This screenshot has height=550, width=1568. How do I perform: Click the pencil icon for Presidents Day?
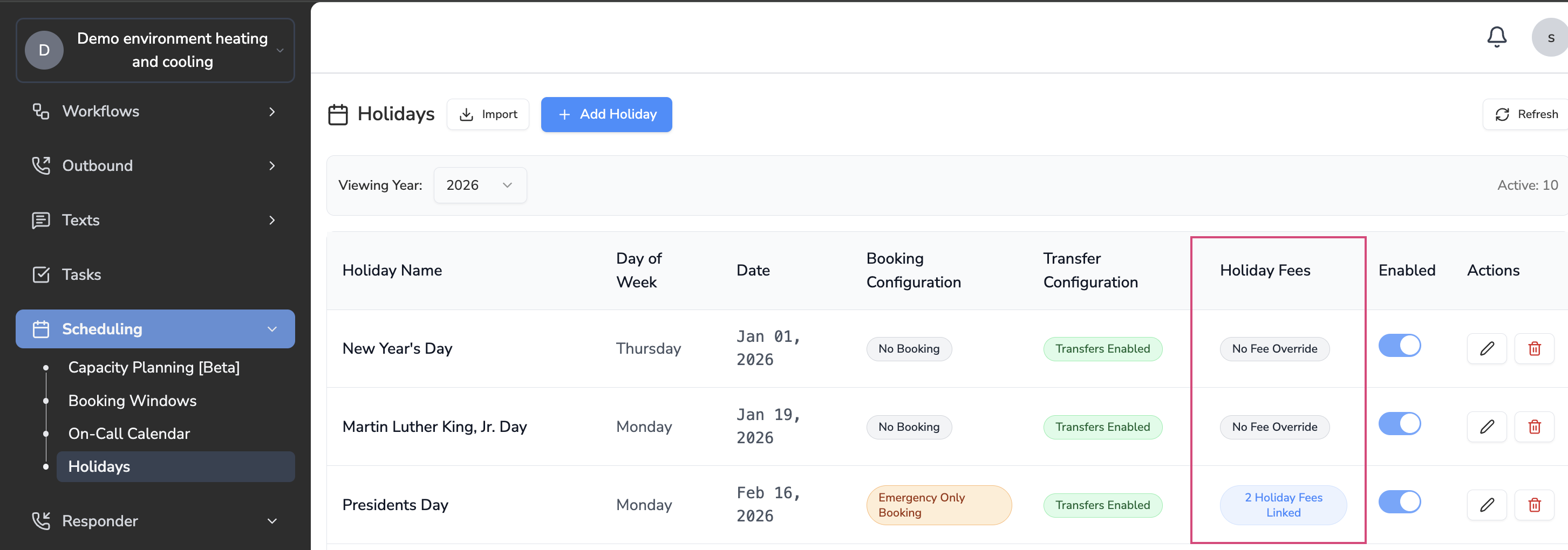click(1487, 505)
